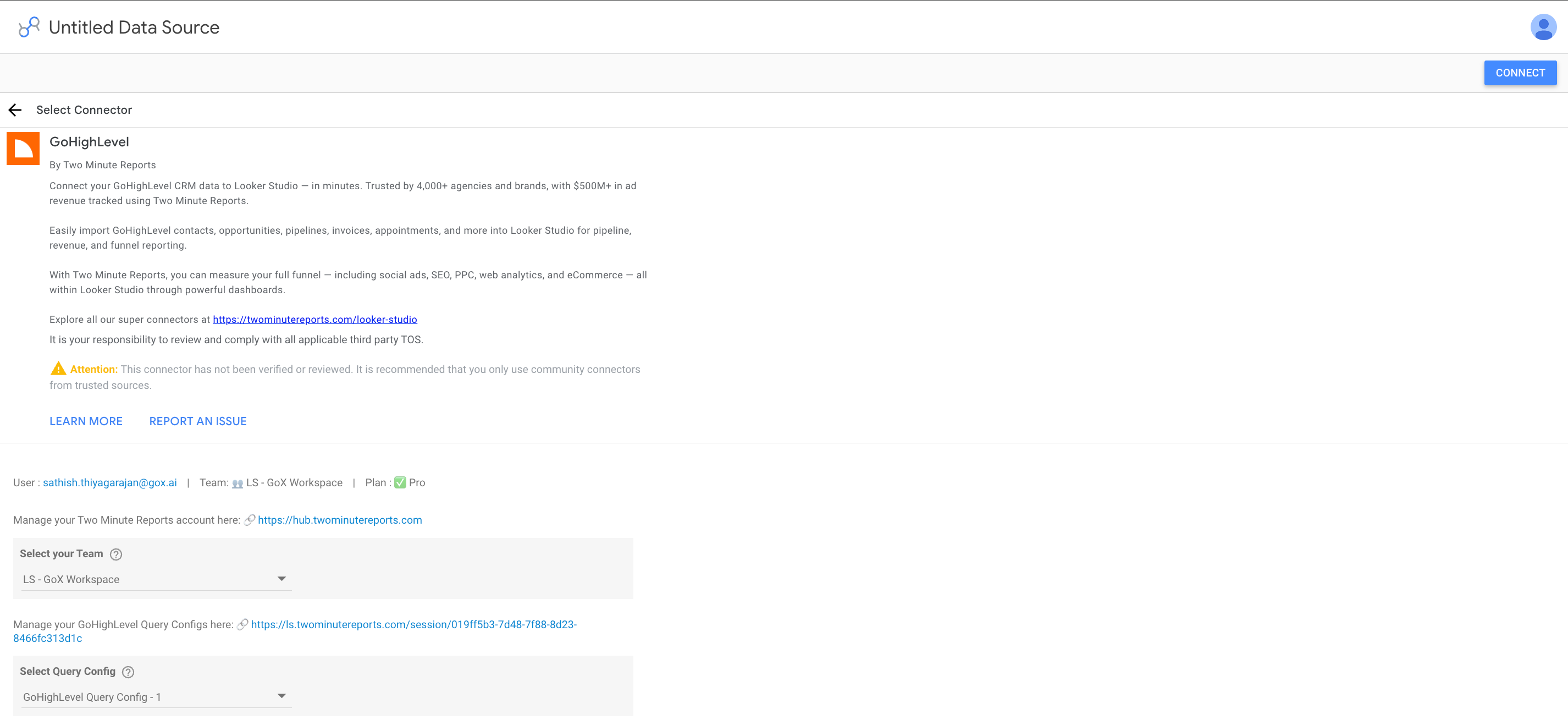The width and height of the screenshot is (1568, 725).
Task: Click the CONNECT button
Action: click(1519, 73)
